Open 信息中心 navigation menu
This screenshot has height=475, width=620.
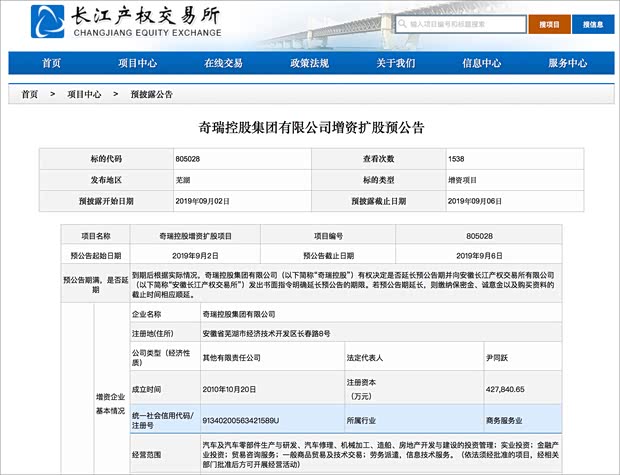[481, 63]
